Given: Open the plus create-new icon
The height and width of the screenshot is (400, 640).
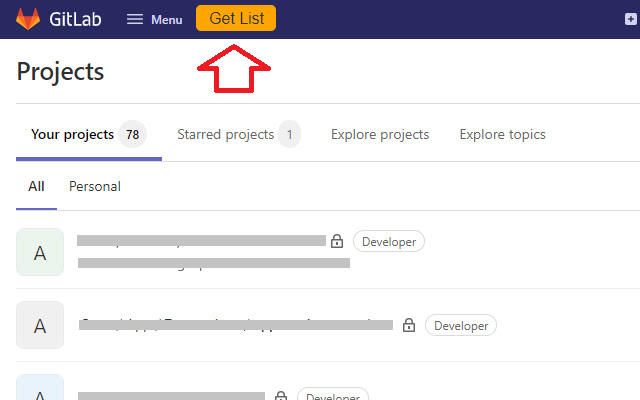Looking at the screenshot, I should pos(631,19).
